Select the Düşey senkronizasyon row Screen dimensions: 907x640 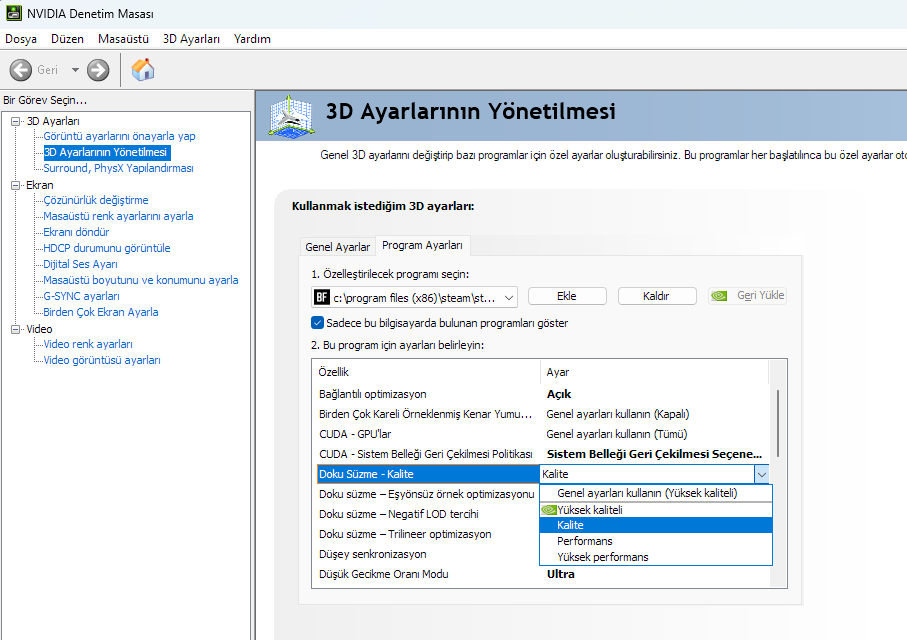pos(427,554)
